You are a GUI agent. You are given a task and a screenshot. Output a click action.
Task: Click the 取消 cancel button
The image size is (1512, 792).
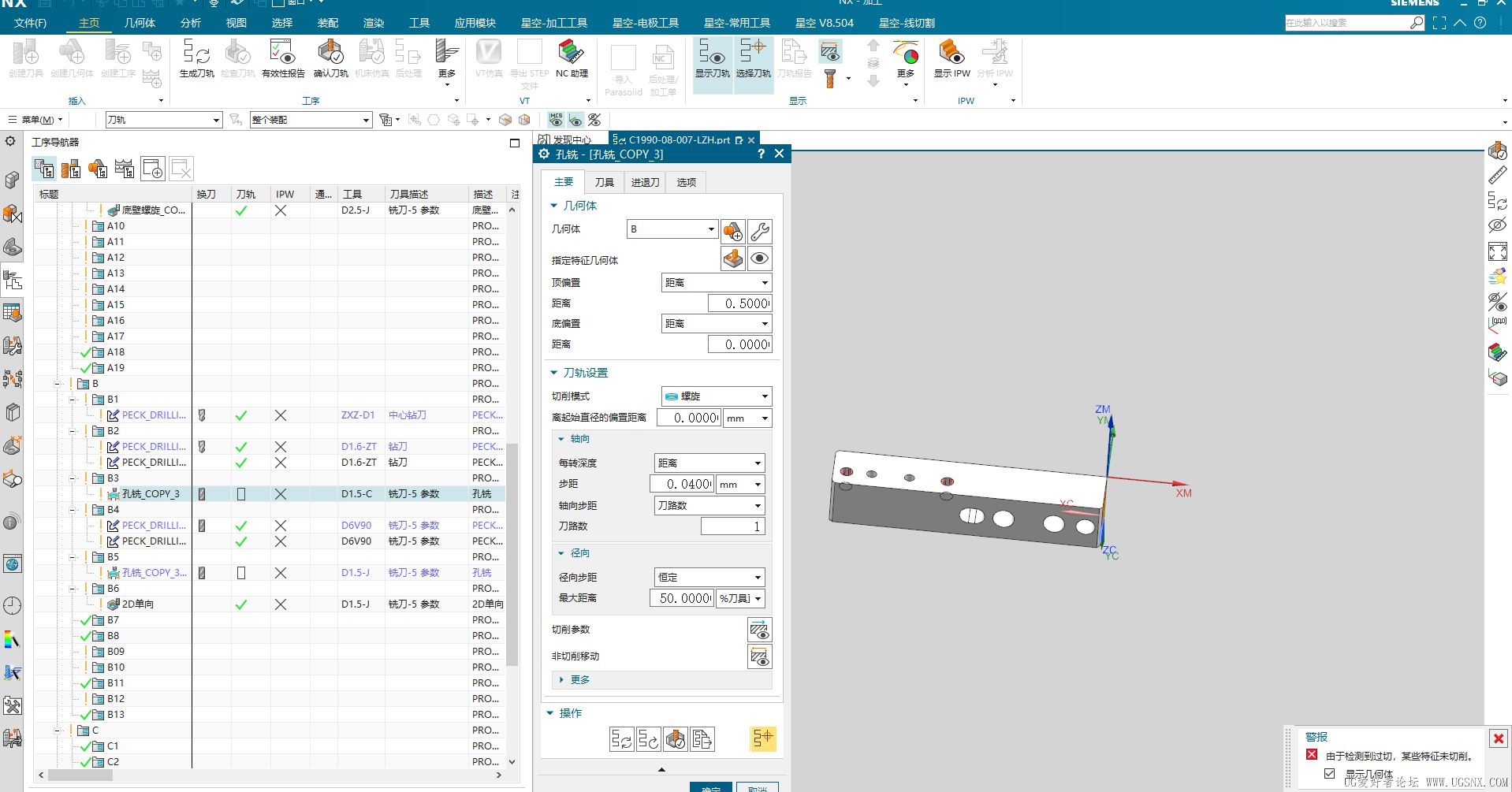[758, 787]
